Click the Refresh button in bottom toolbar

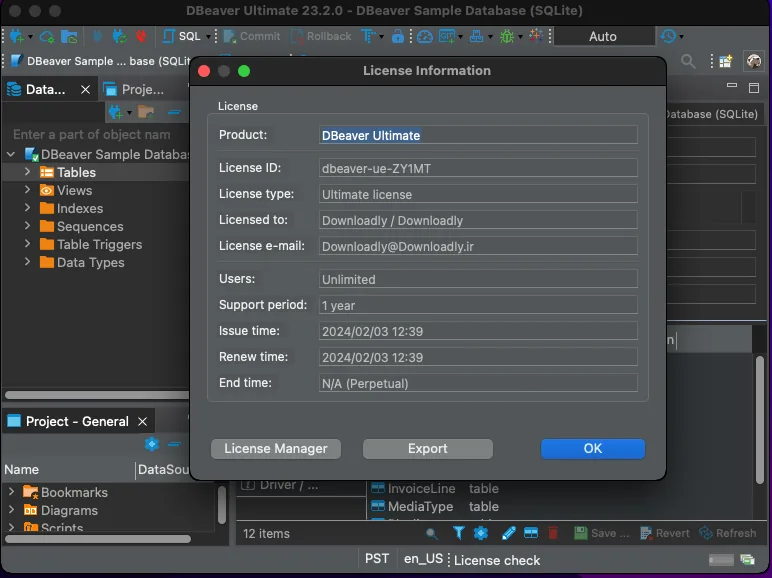click(728, 533)
